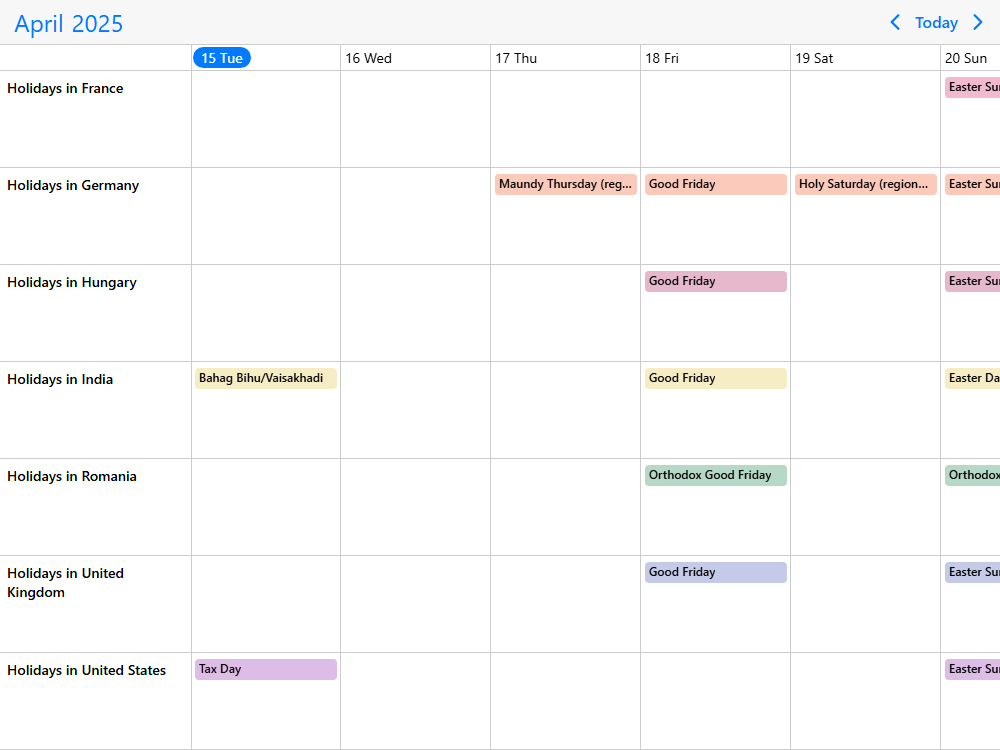Screen dimensions: 1000x750
Task: Select Holidays in United States row label
Action: click(x=86, y=670)
